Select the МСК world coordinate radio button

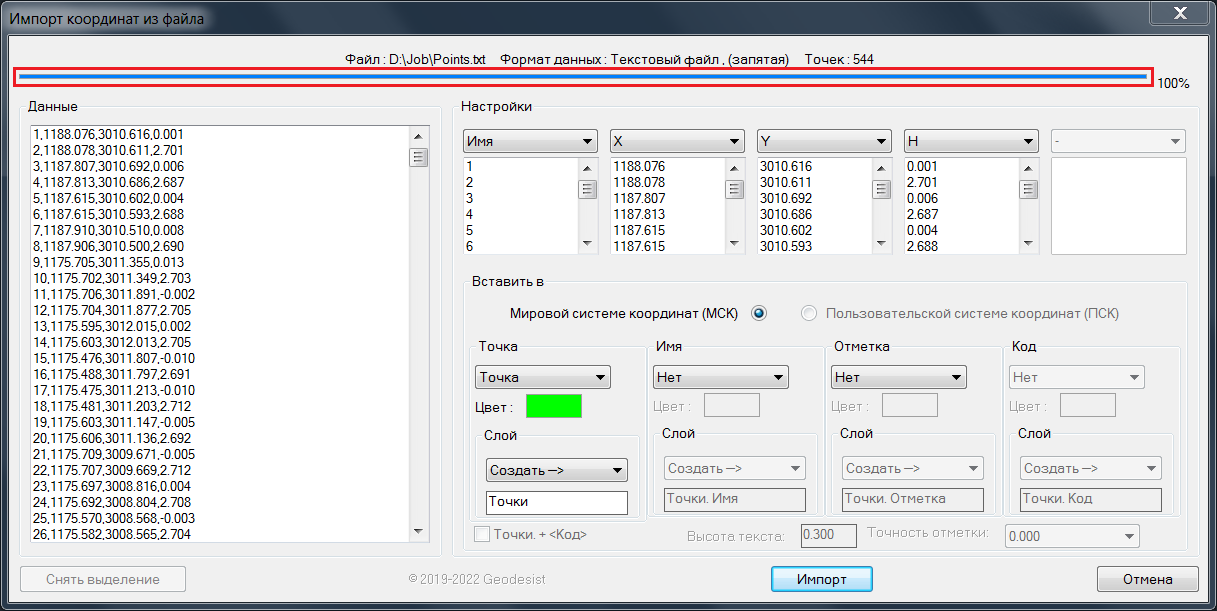(x=759, y=313)
